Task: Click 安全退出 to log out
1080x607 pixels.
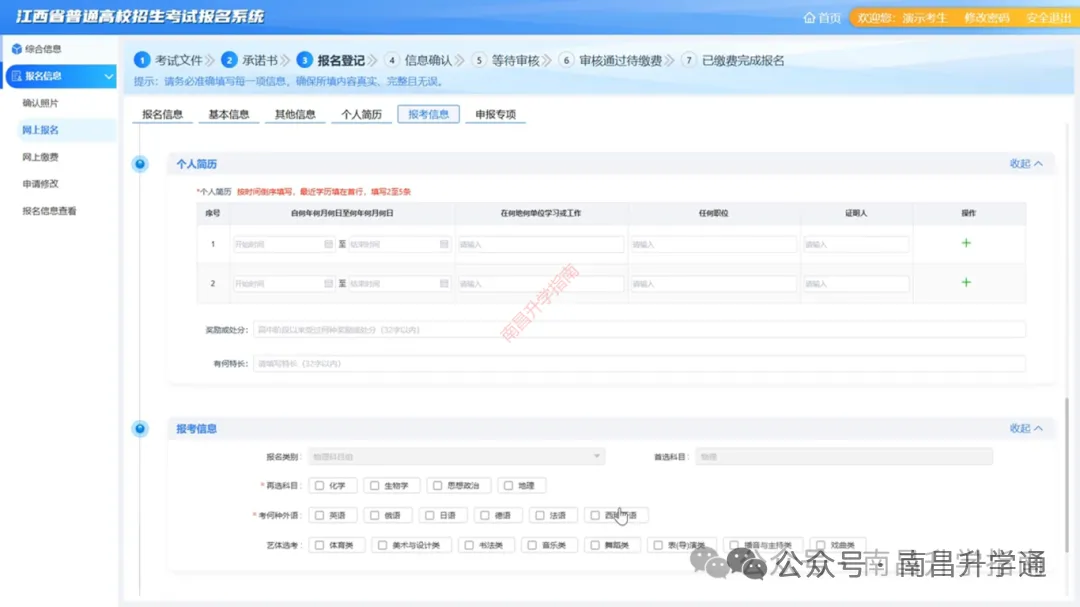Action: (x=1048, y=18)
